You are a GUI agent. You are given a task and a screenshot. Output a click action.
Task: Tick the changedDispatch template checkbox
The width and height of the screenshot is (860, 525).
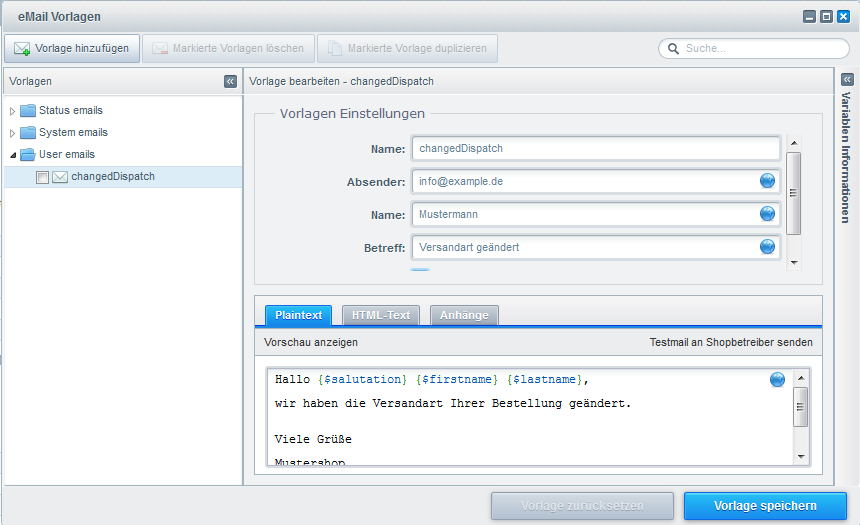coord(42,177)
